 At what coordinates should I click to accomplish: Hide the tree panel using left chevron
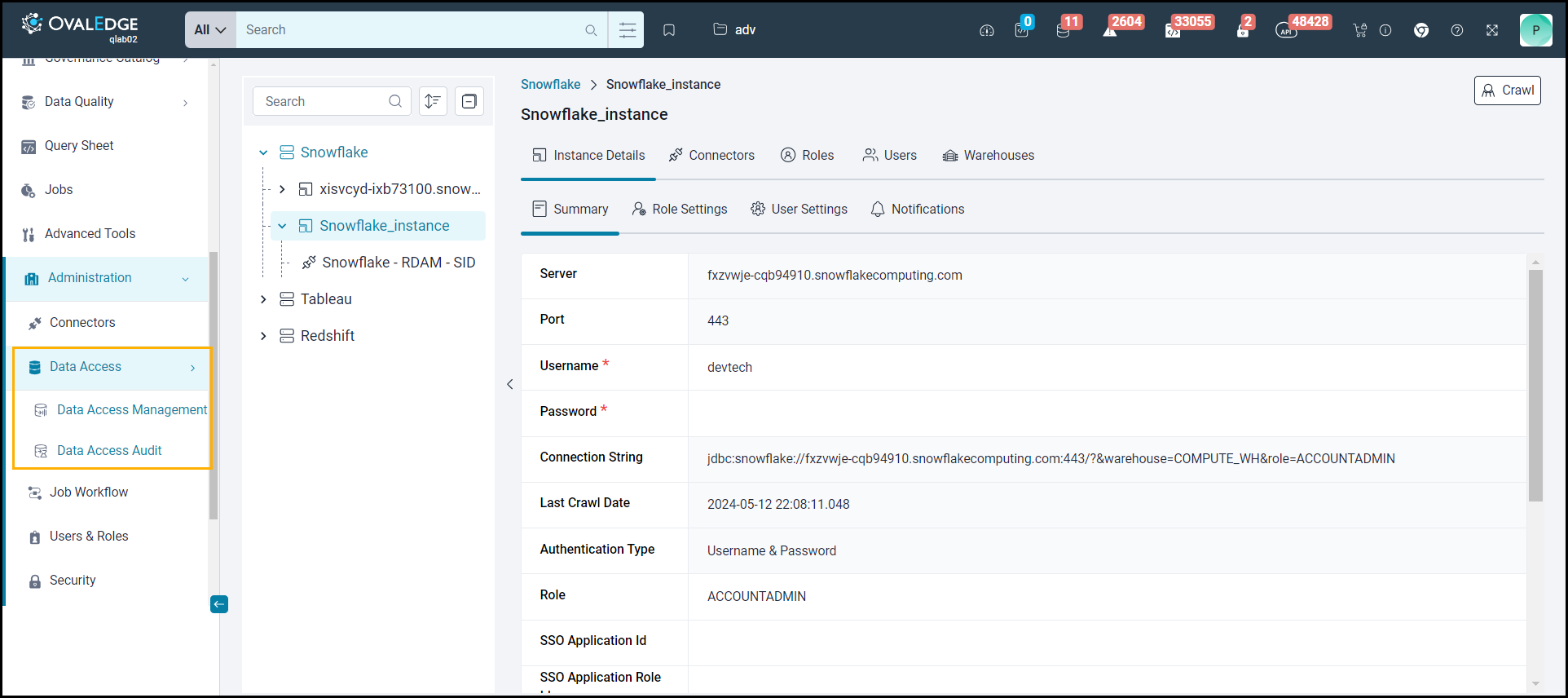tap(510, 384)
